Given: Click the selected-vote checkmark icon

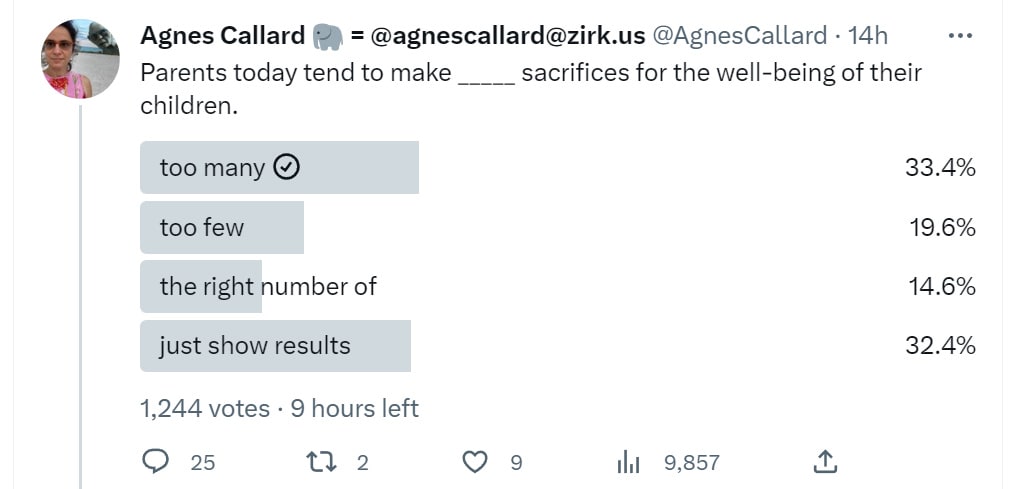Looking at the screenshot, I should pyautogui.click(x=287, y=167).
